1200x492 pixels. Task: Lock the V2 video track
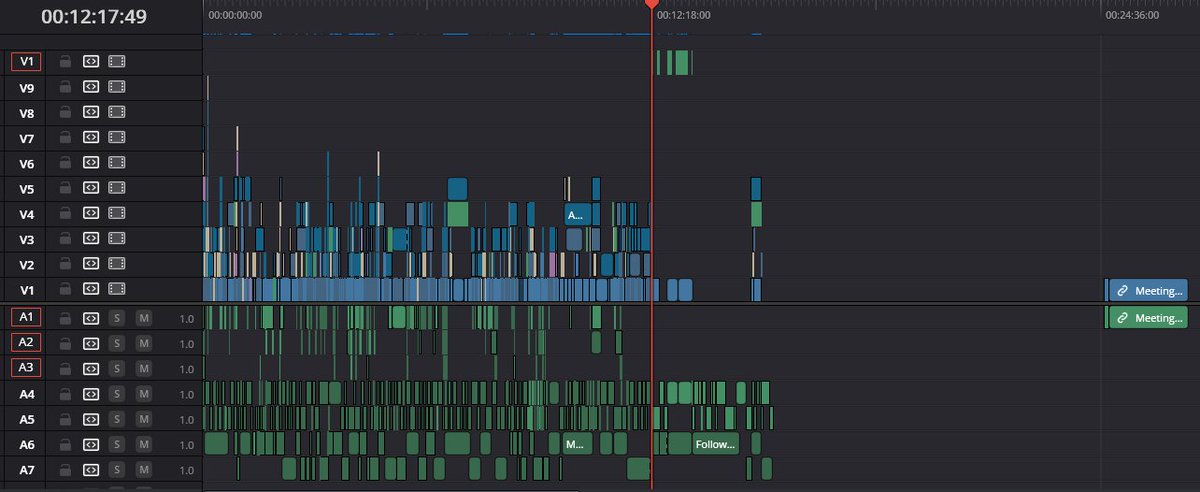[65, 264]
